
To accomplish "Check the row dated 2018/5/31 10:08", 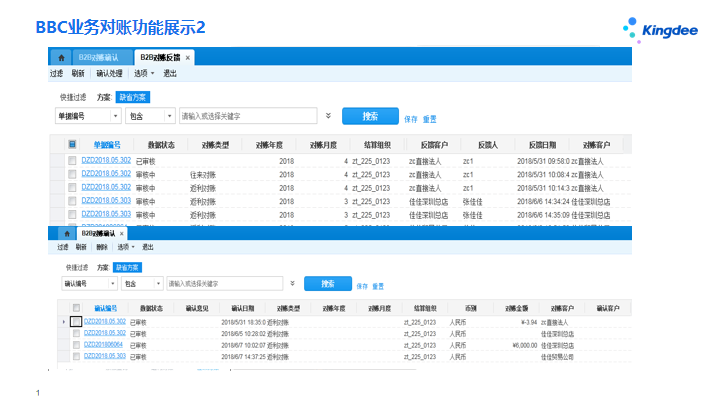I will 72,174.
